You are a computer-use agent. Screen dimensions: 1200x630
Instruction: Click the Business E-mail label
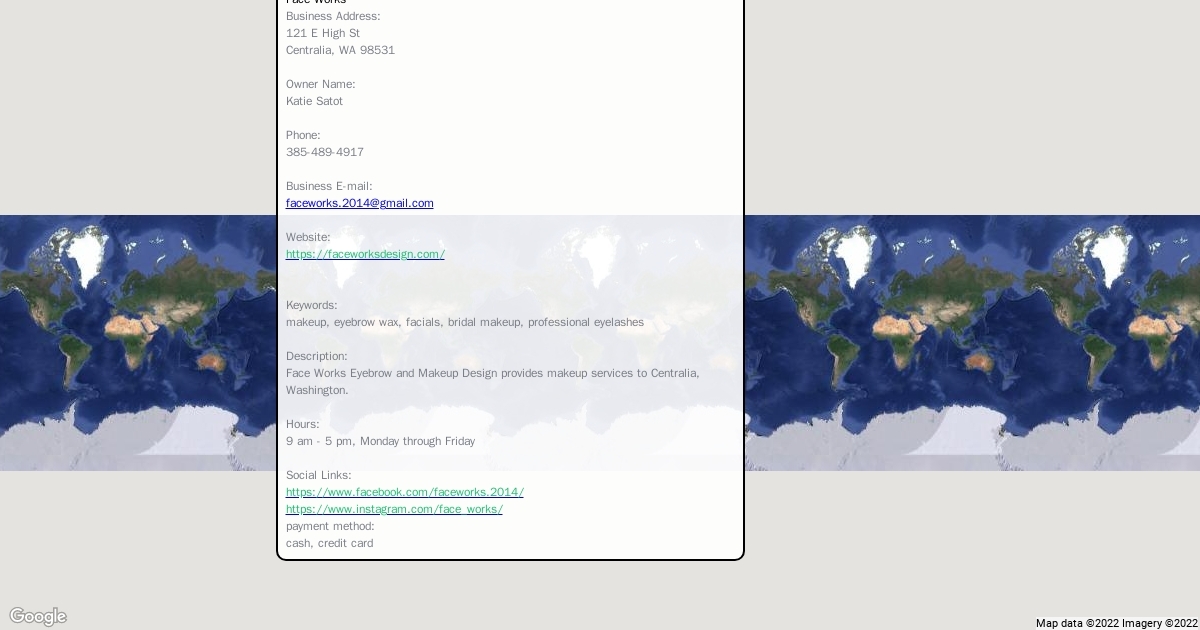click(x=328, y=186)
